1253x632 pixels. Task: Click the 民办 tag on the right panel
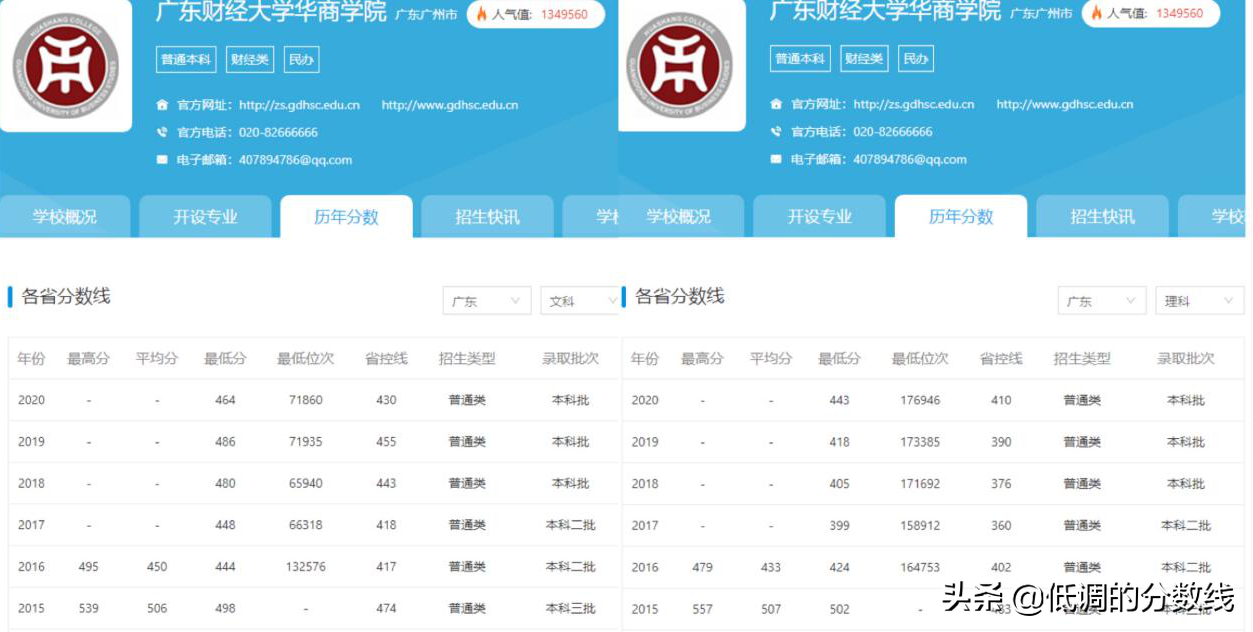pyautogui.click(x=915, y=58)
